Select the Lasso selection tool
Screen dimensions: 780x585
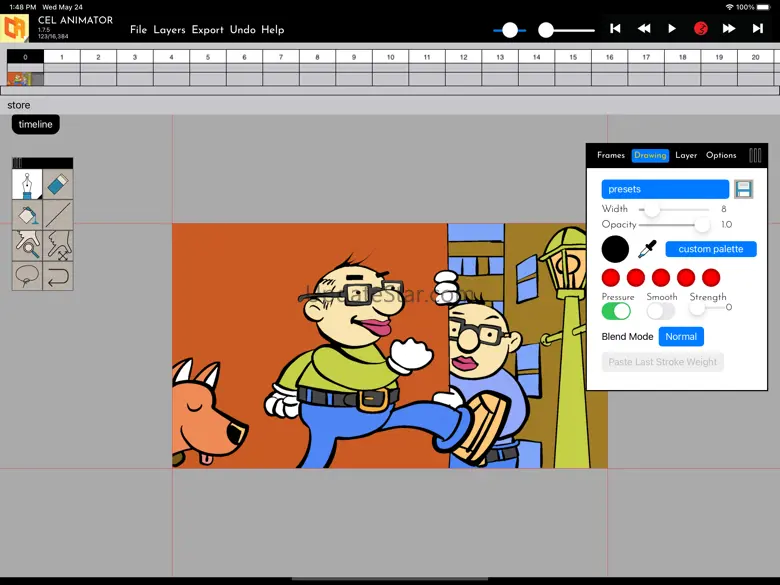tap(27, 275)
